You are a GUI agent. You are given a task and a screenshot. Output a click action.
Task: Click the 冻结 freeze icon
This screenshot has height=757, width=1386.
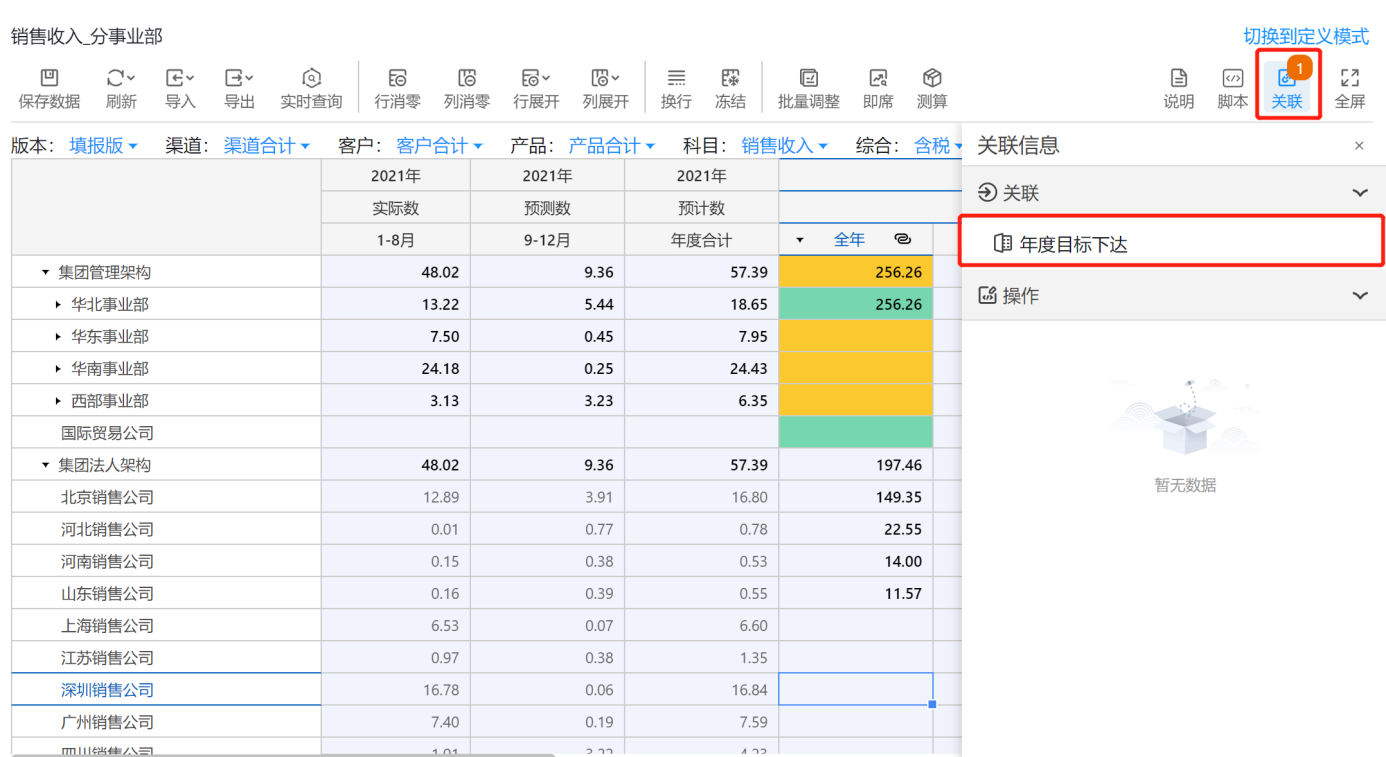click(x=730, y=79)
